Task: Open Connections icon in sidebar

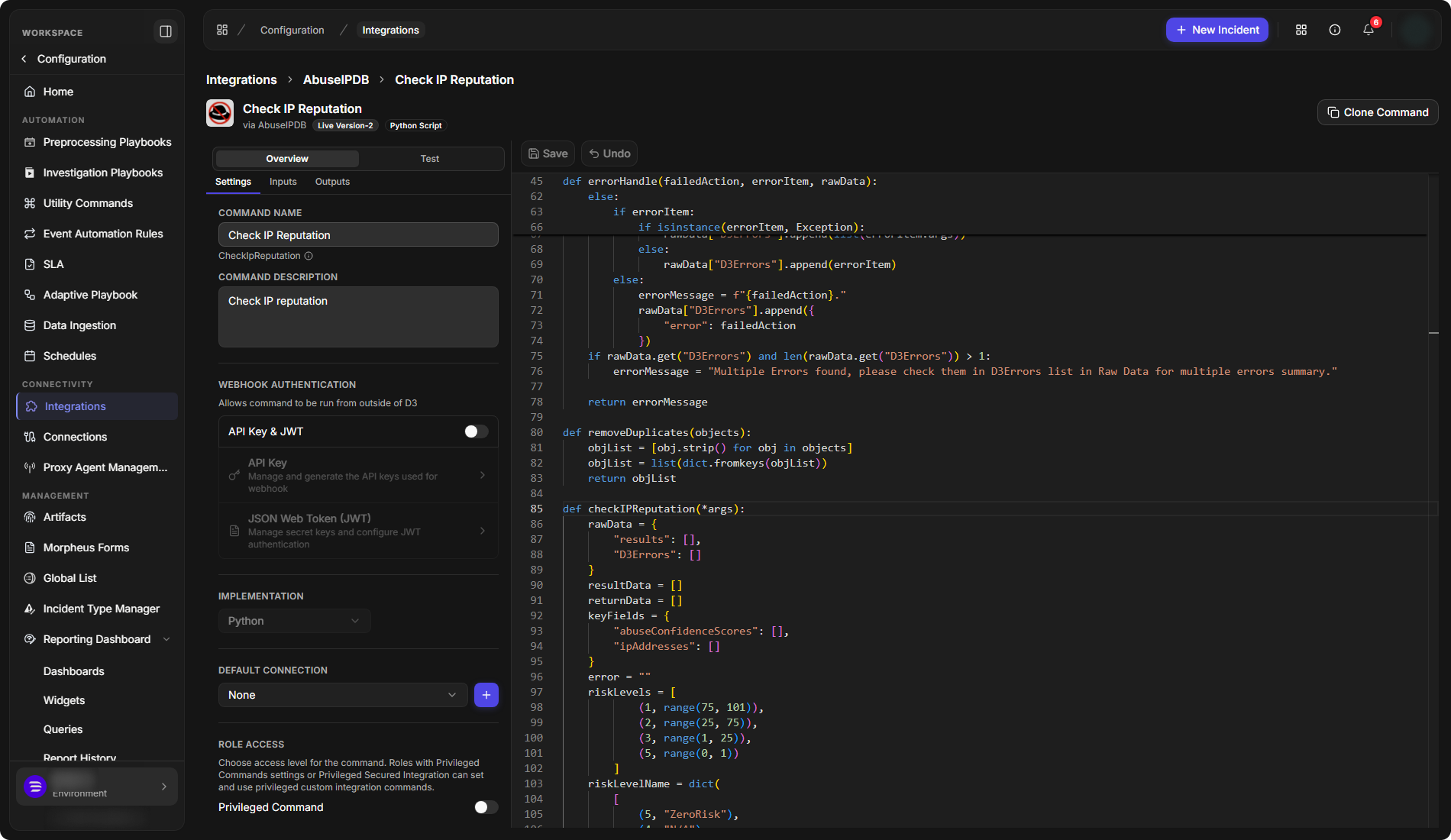Action: [x=30, y=437]
